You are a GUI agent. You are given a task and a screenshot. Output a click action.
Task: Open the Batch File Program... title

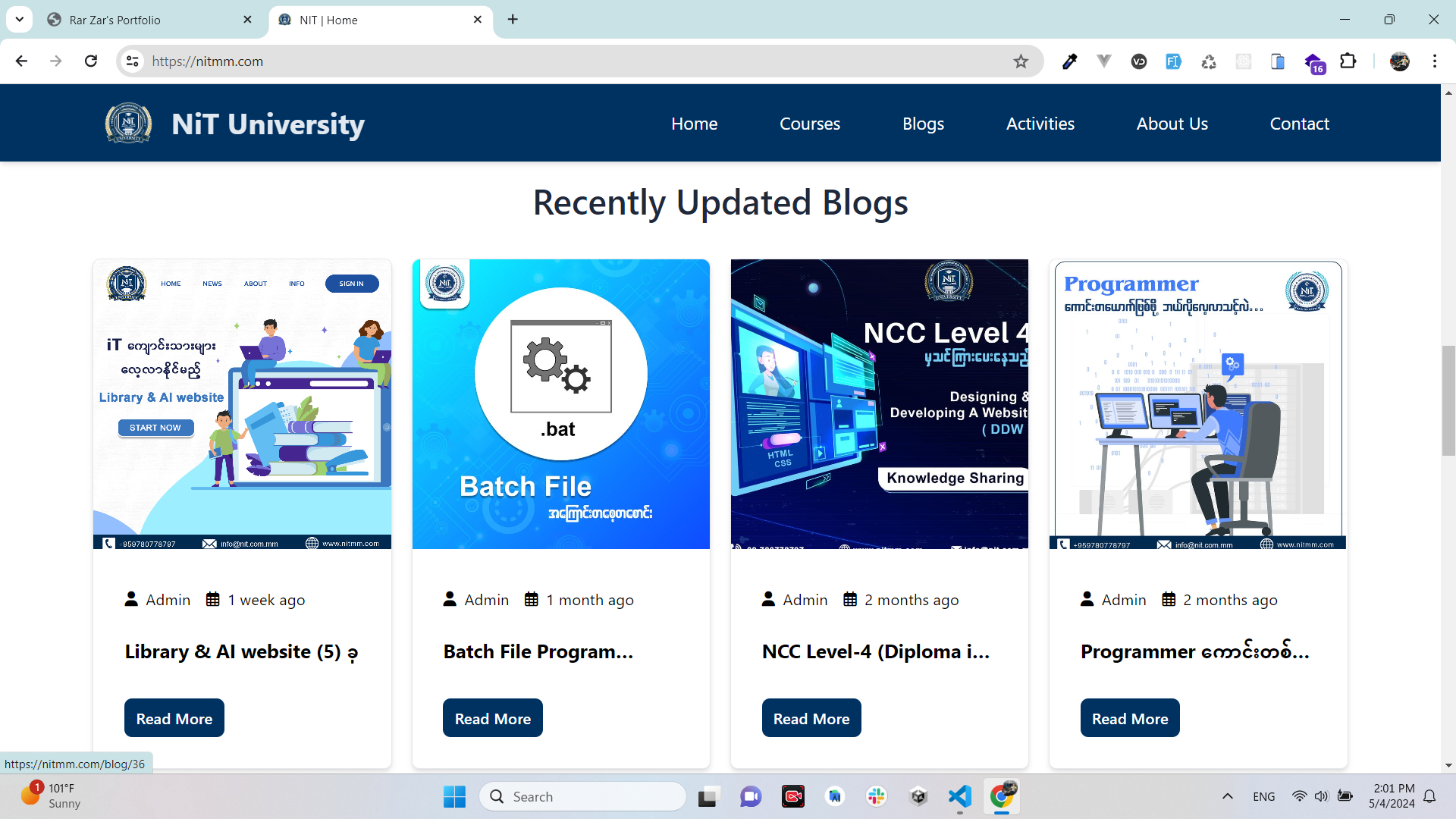click(538, 652)
